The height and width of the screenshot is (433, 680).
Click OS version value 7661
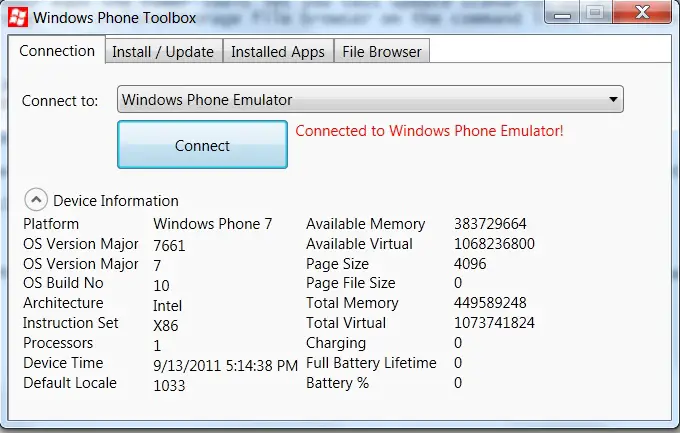[169, 246]
